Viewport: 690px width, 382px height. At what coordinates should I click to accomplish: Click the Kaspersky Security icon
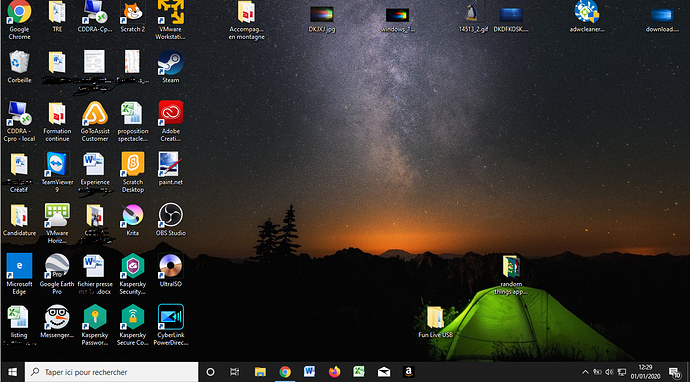(132, 274)
